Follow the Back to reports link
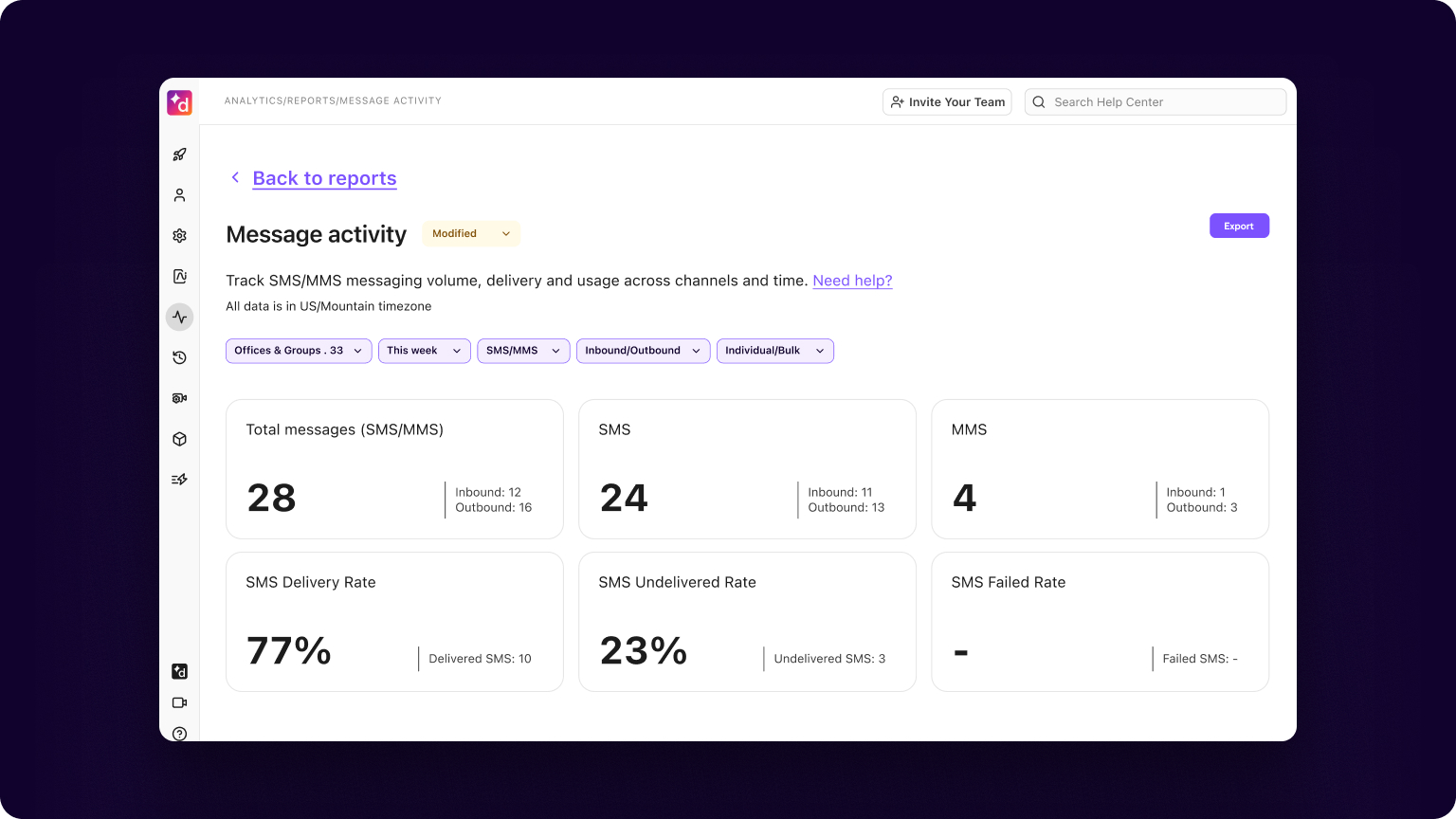Viewport: 1456px width, 819px height. 324,178
